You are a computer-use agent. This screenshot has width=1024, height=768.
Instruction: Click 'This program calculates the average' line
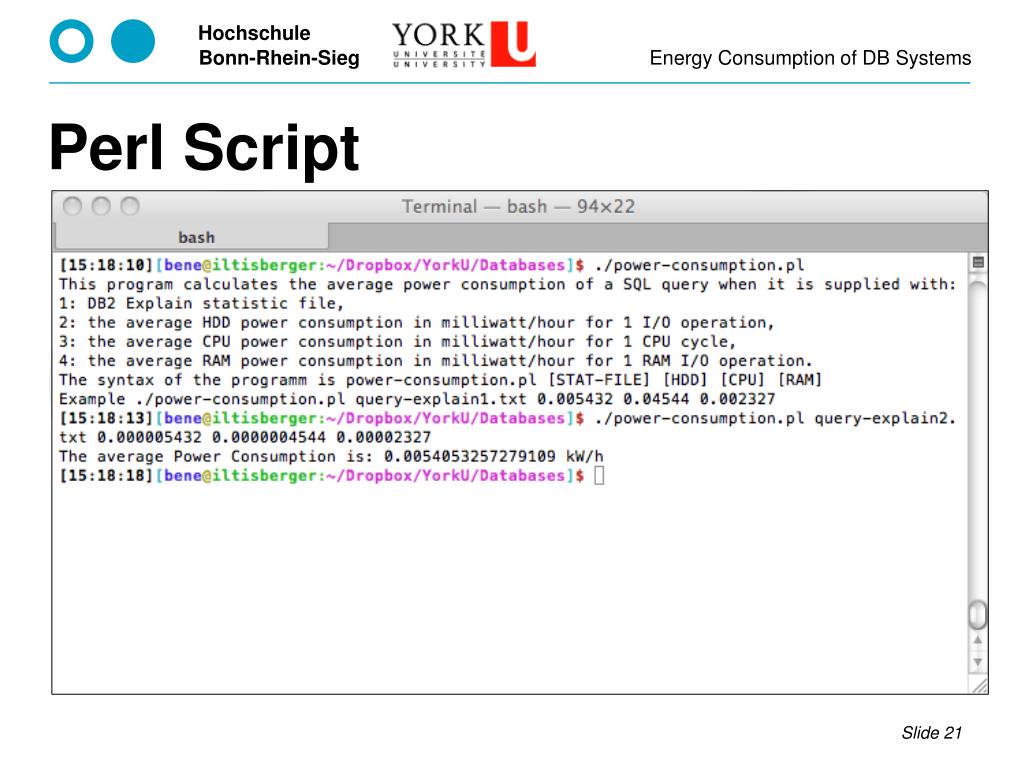tap(507, 284)
